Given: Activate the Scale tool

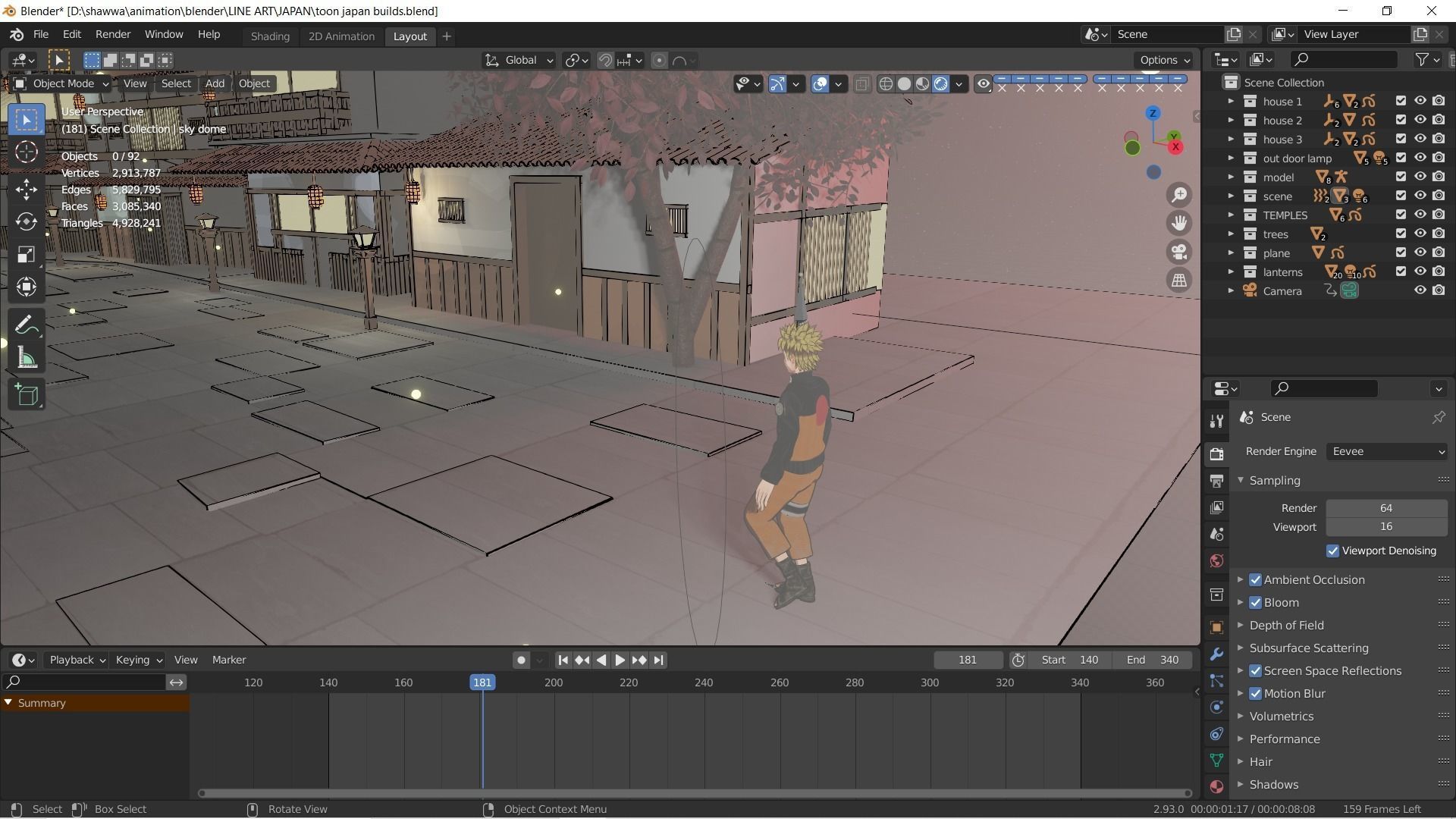Looking at the screenshot, I should coord(27,254).
